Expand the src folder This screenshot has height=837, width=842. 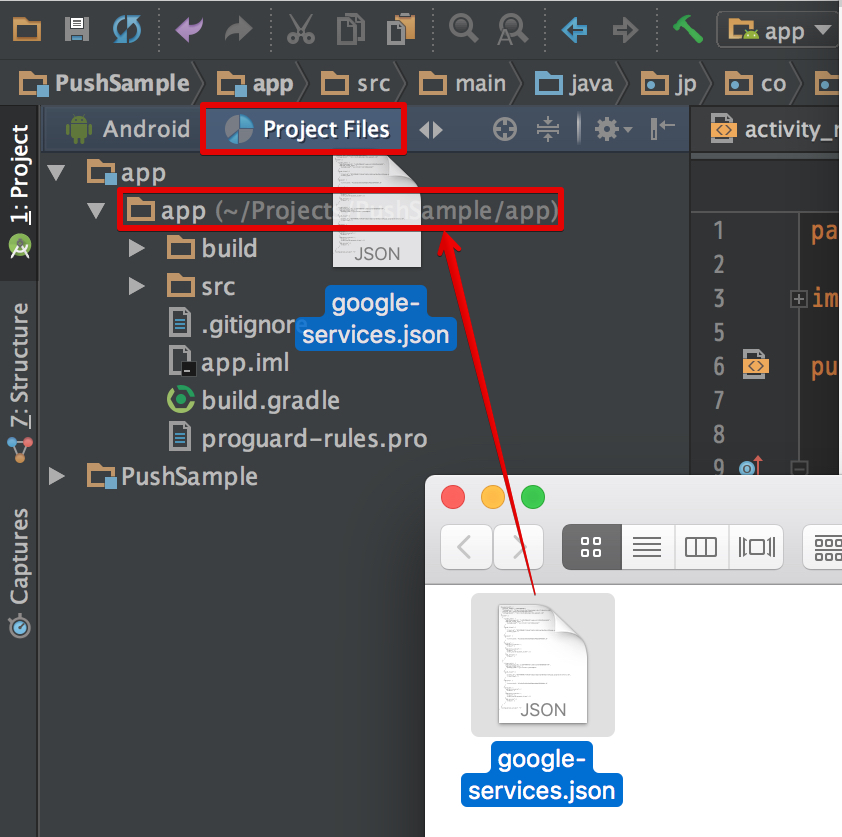136,286
